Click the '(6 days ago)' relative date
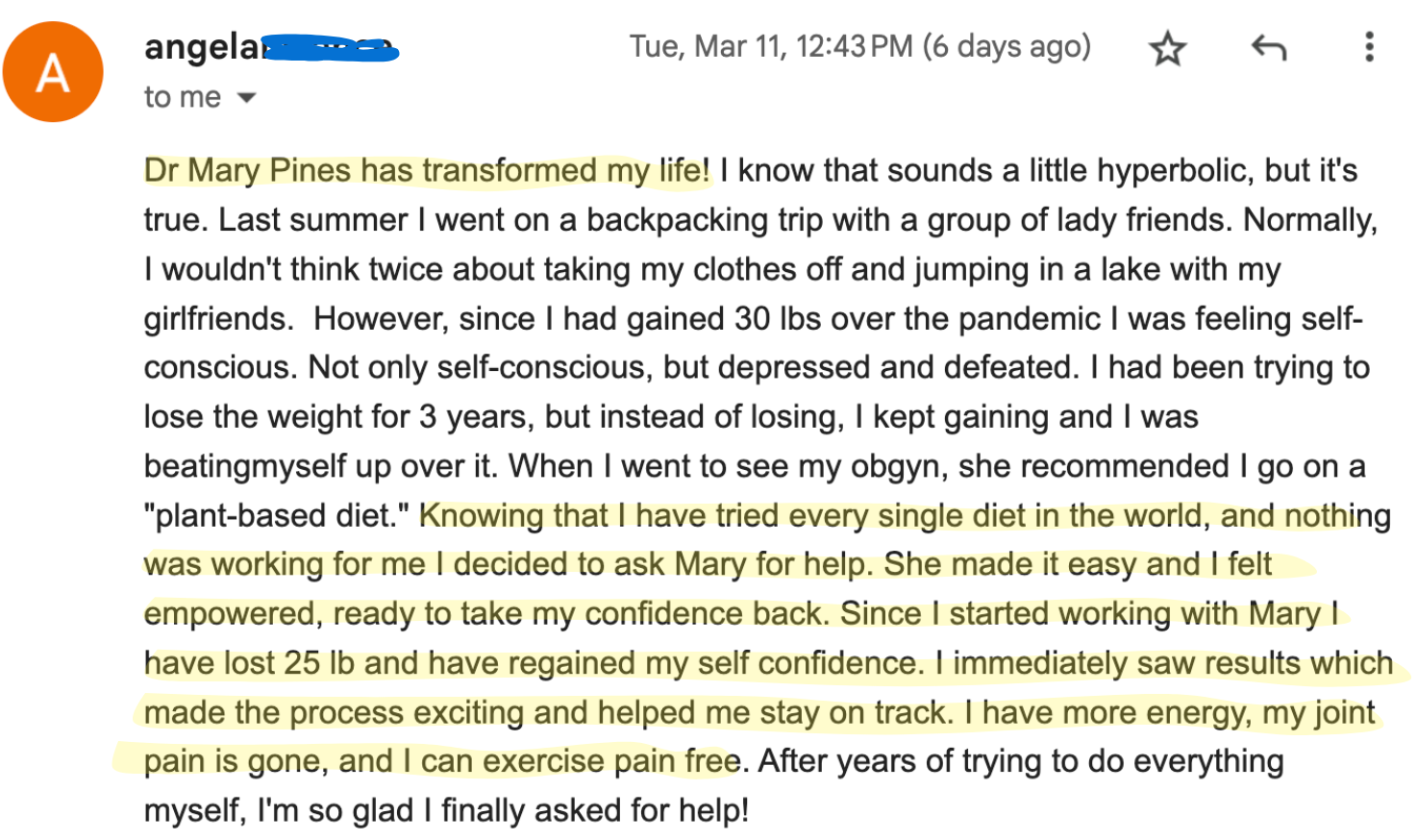 1007,46
